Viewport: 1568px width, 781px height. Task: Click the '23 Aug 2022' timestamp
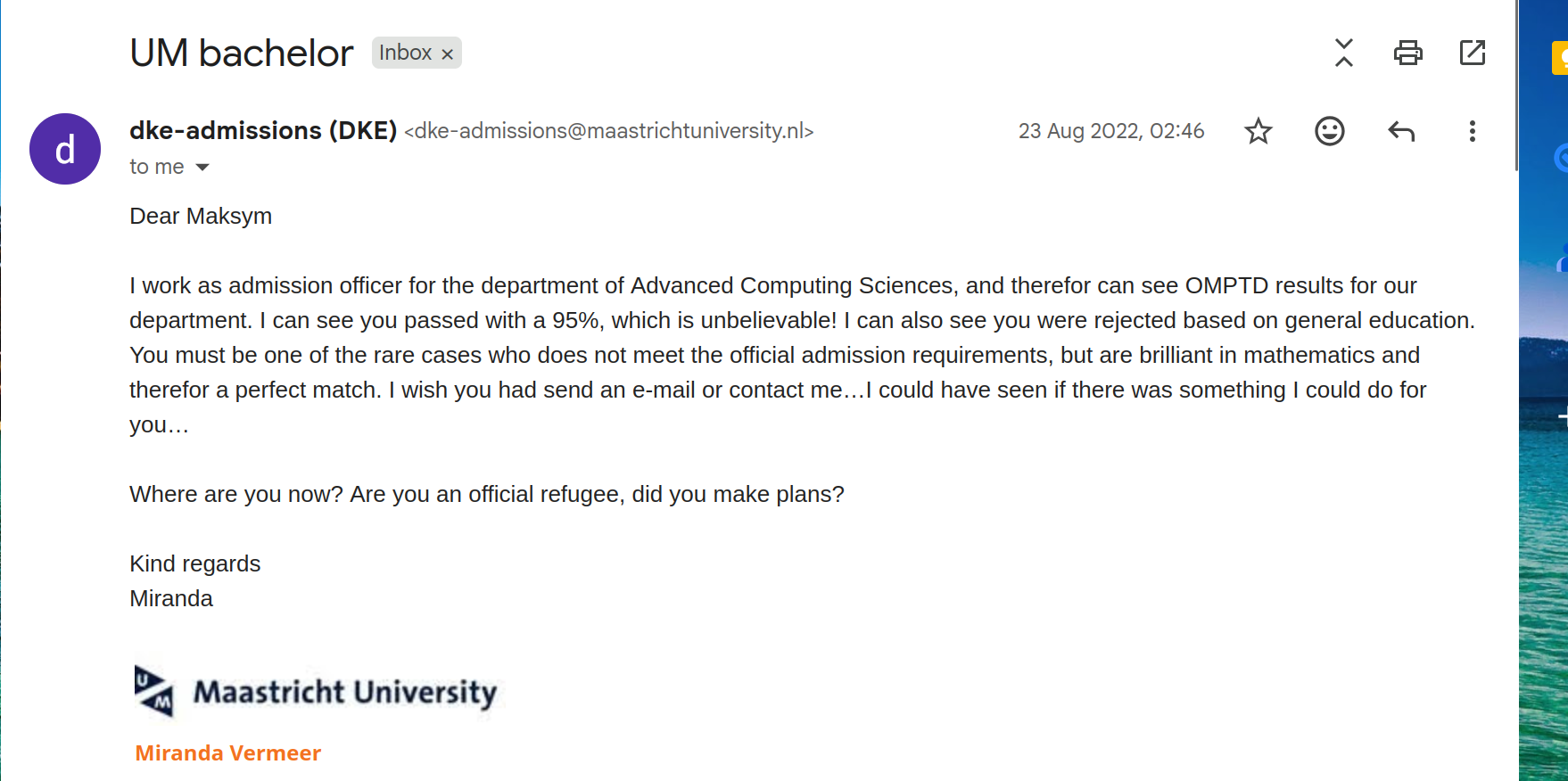coord(1111,131)
